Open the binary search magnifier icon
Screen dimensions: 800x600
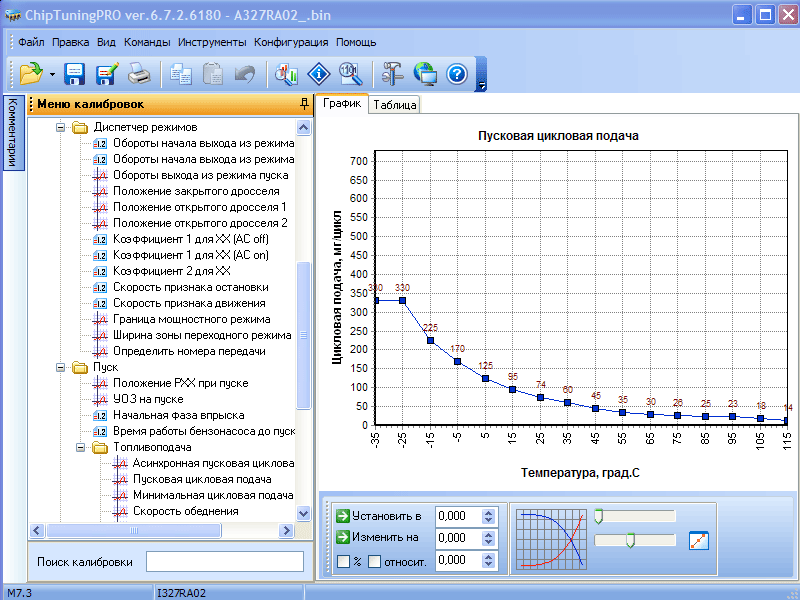click(350, 73)
